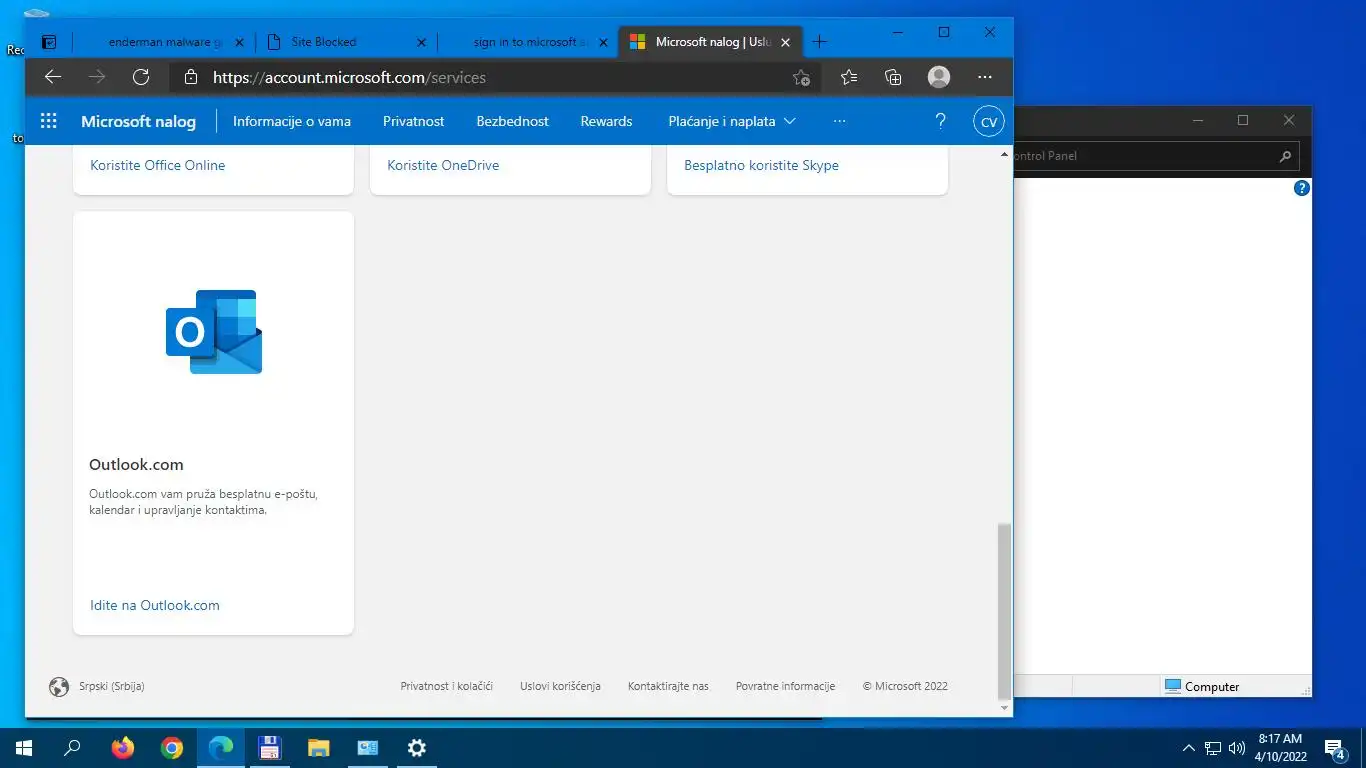Click the Control Panel window help icon

[x=1301, y=188]
